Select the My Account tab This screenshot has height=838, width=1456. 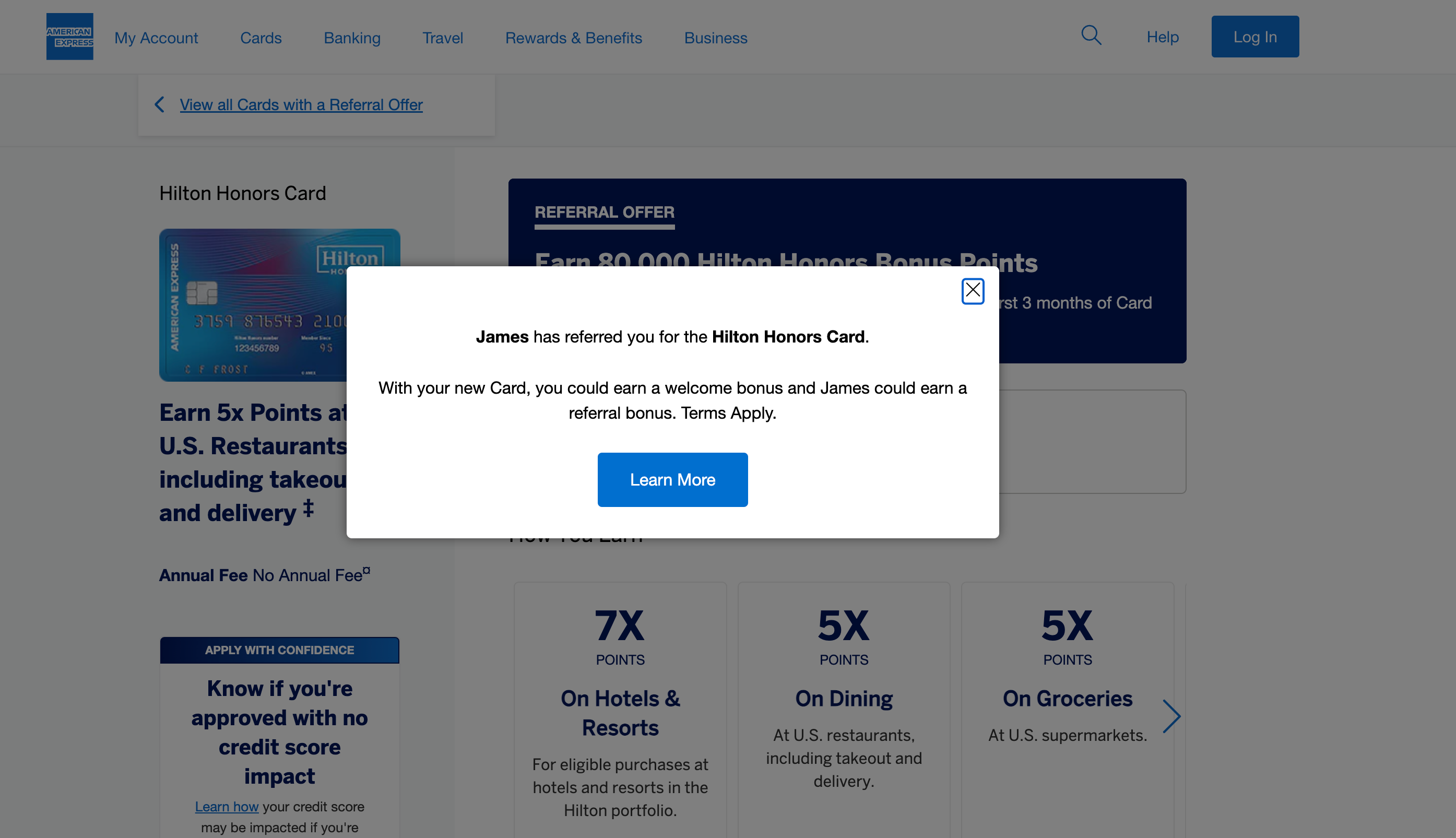(156, 37)
